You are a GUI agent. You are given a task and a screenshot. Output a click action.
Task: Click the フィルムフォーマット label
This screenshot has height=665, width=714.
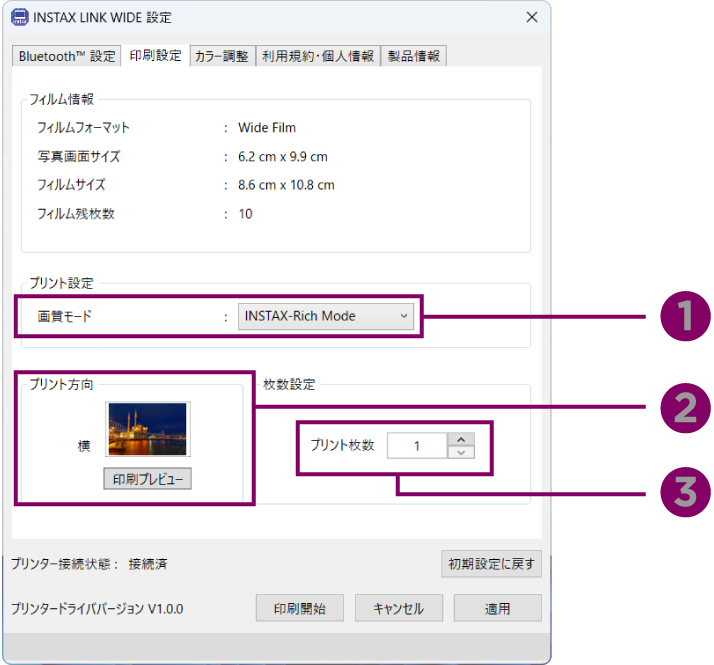(x=83, y=128)
